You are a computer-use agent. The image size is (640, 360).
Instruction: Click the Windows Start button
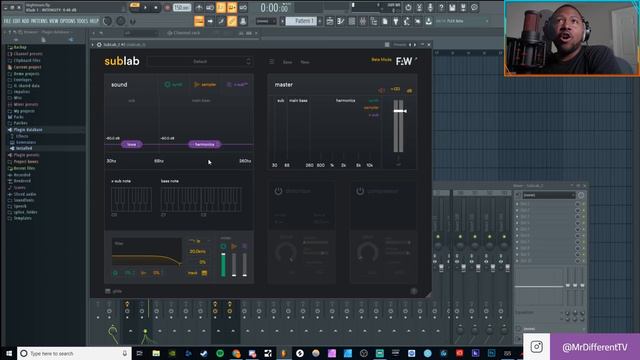(8, 353)
